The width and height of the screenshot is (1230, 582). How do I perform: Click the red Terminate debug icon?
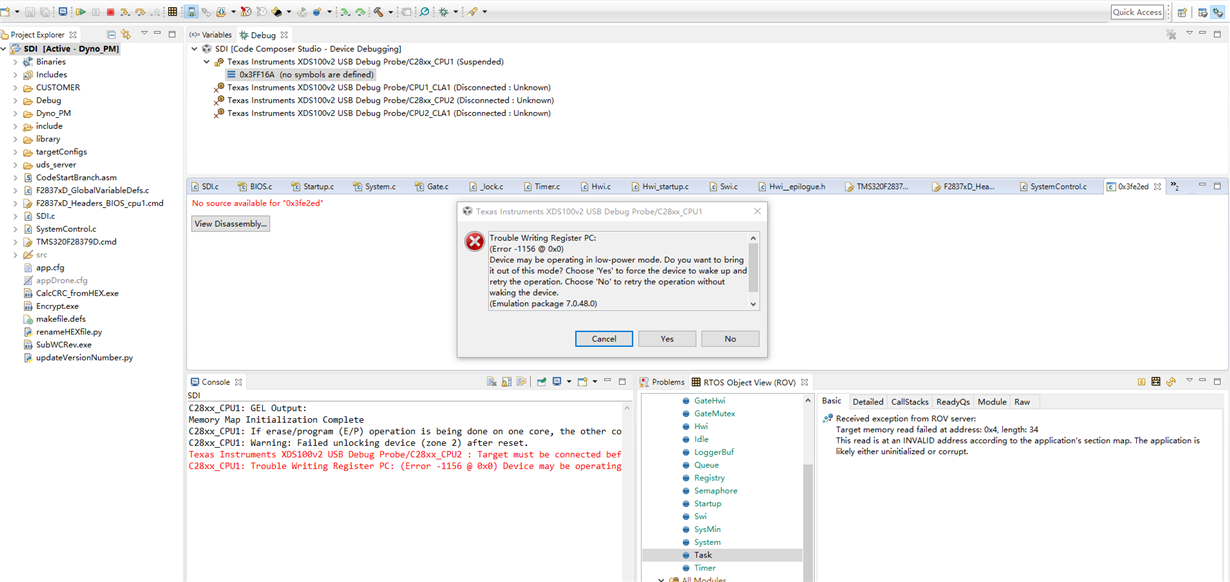[x=110, y=12]
